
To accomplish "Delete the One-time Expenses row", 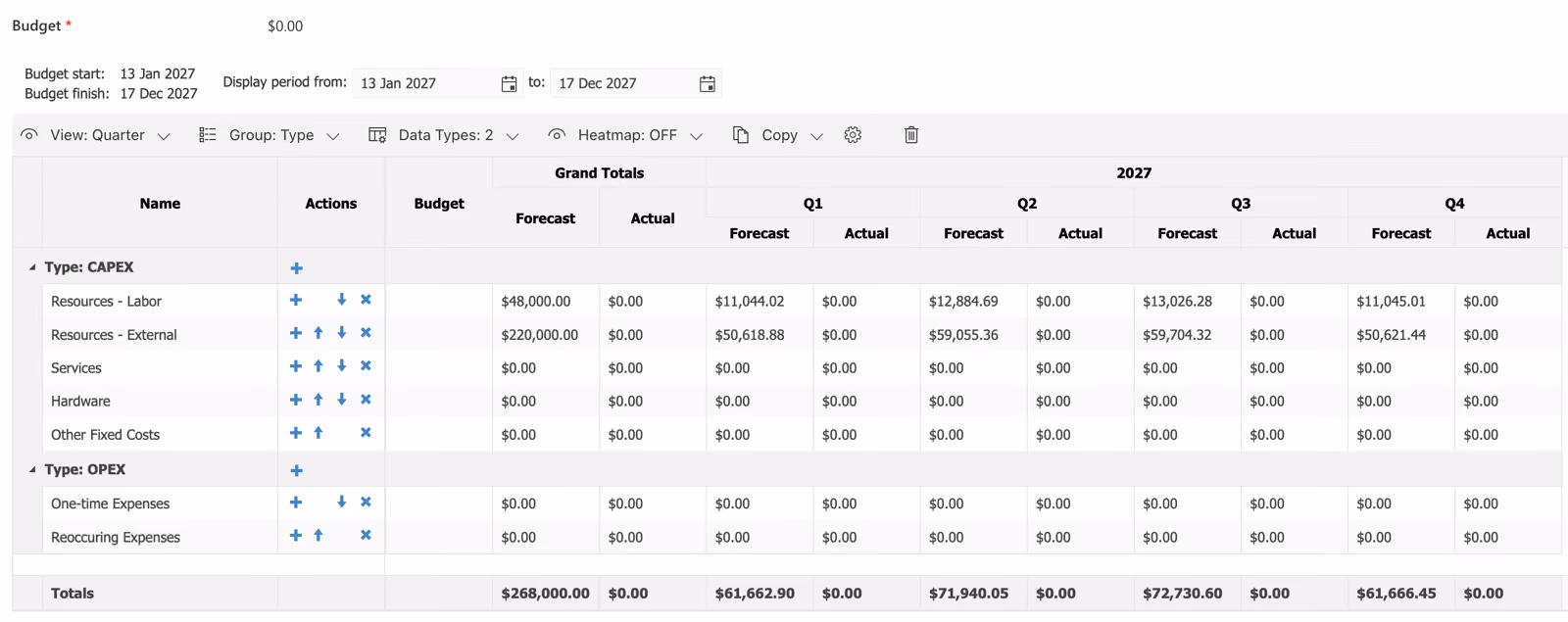I will (366, 502).
